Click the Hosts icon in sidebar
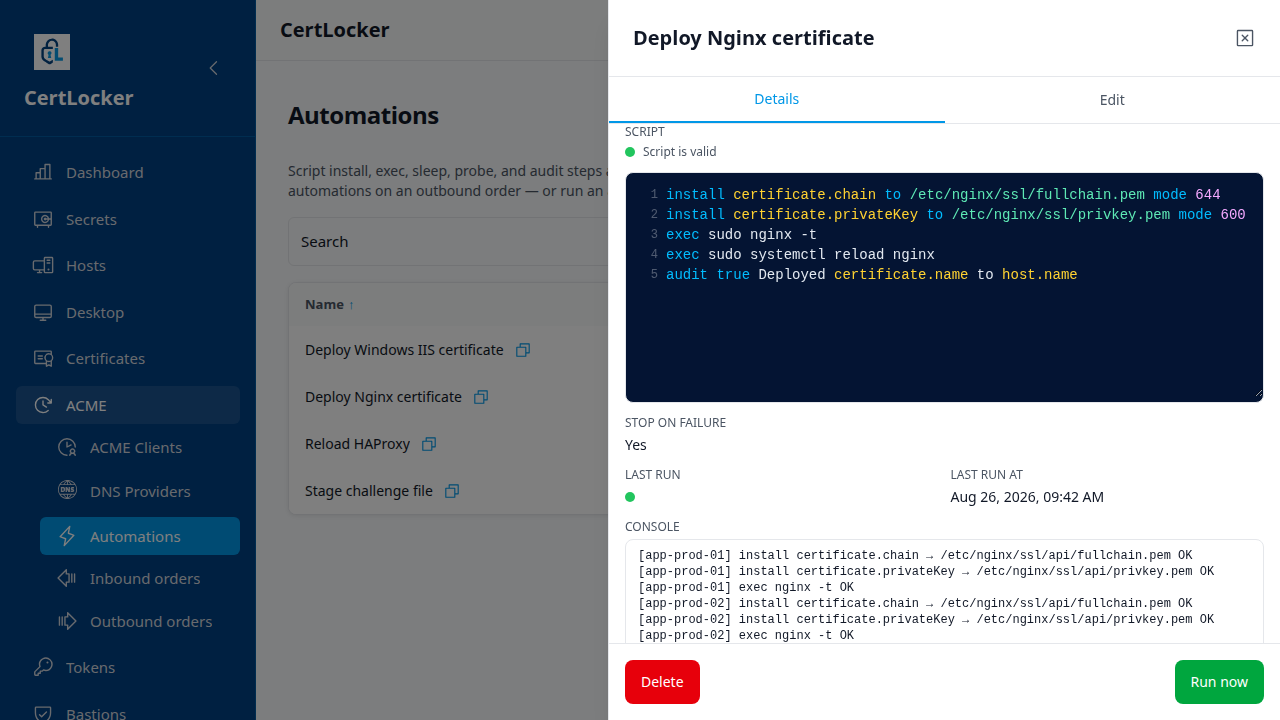The image size is (1280, 720). [x=43, y=266]
